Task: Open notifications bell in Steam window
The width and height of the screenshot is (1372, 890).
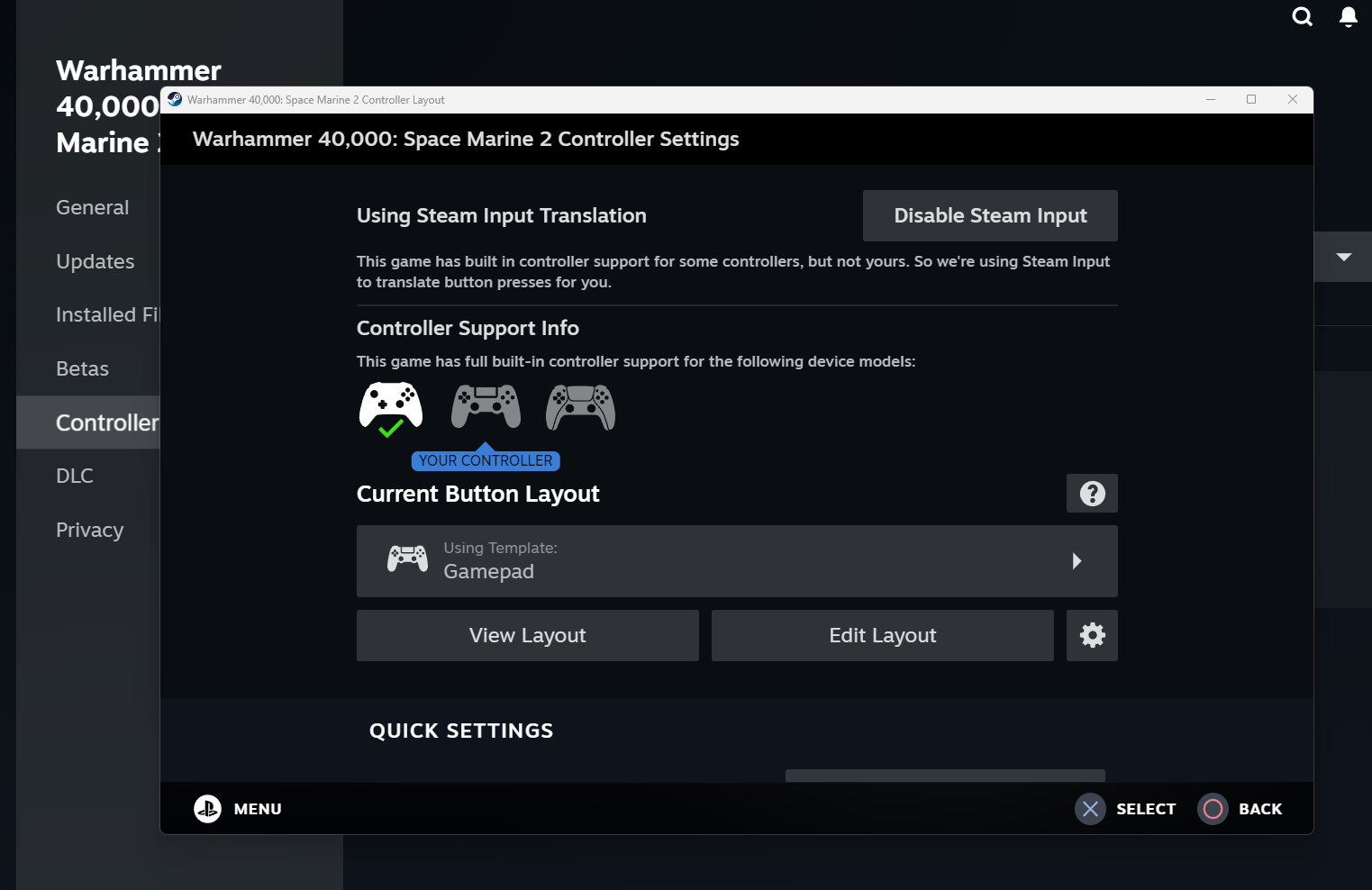Action: tap(1349, 16)
